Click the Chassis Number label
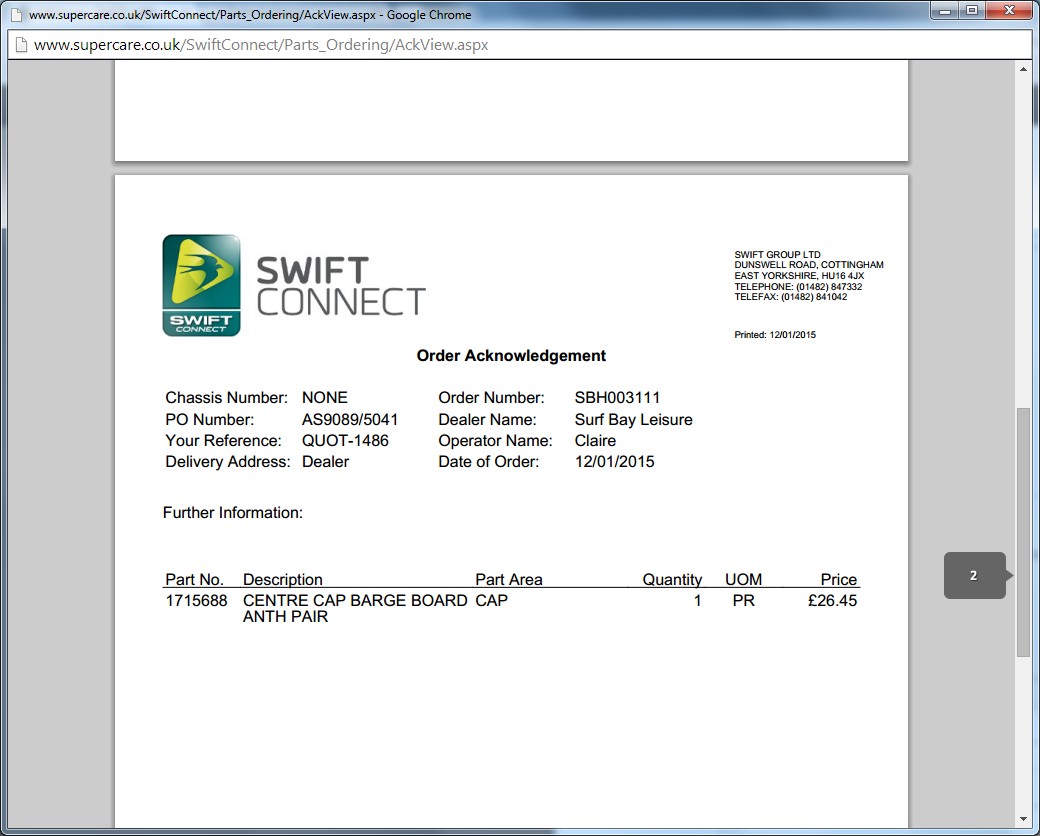The height and width of the screenshot is (836, 1040). (x=226, y=398)
